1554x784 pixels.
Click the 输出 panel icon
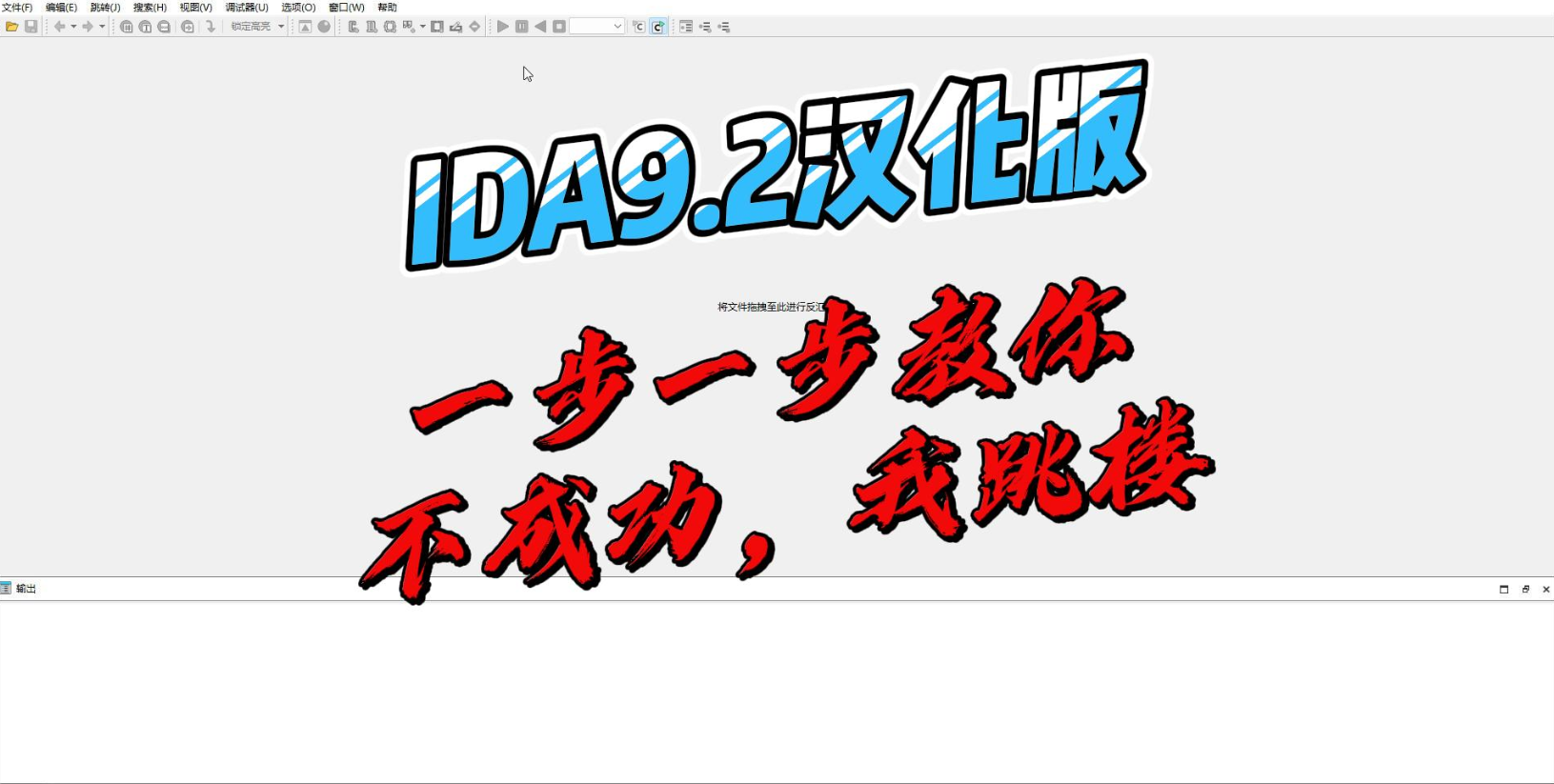pyautogui.click(x=6, y=589)
